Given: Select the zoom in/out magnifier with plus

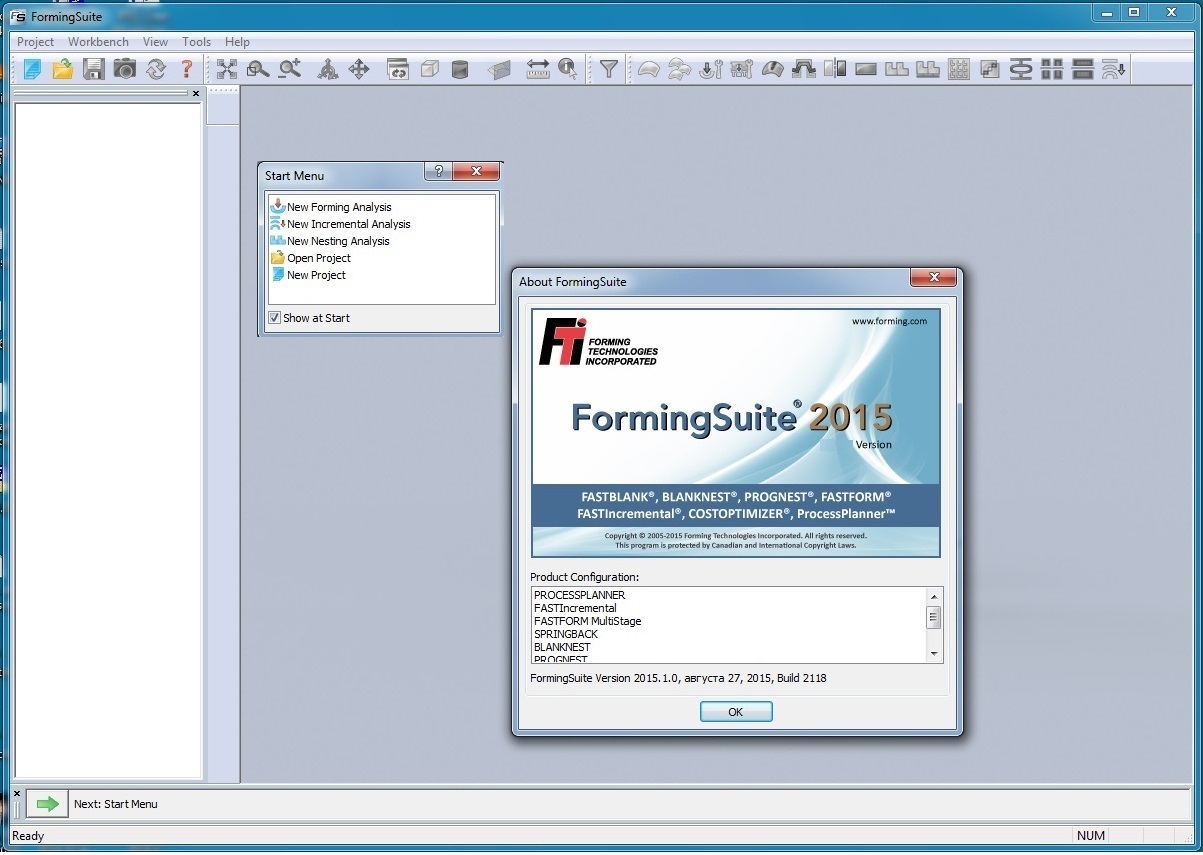Looking at the screenshot, I should pyautogui.click(x=290, y=69).
